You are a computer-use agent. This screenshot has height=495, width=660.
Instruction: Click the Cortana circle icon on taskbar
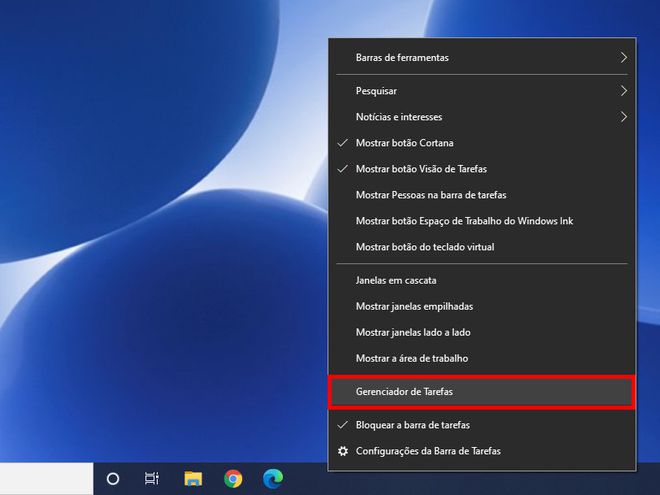(x=113, y=479)
